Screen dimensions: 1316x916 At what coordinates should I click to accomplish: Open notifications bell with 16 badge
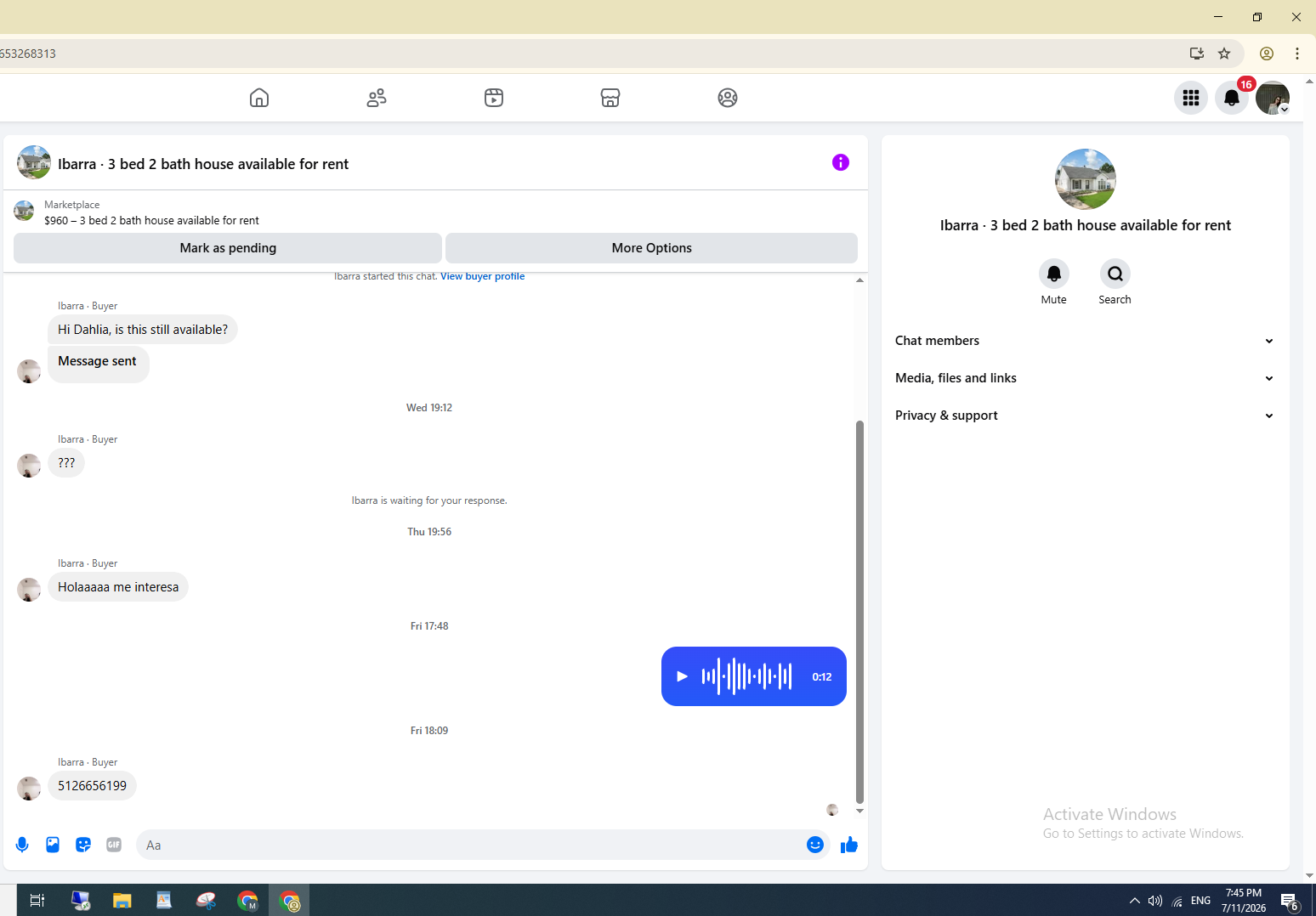coord(1232,98)
